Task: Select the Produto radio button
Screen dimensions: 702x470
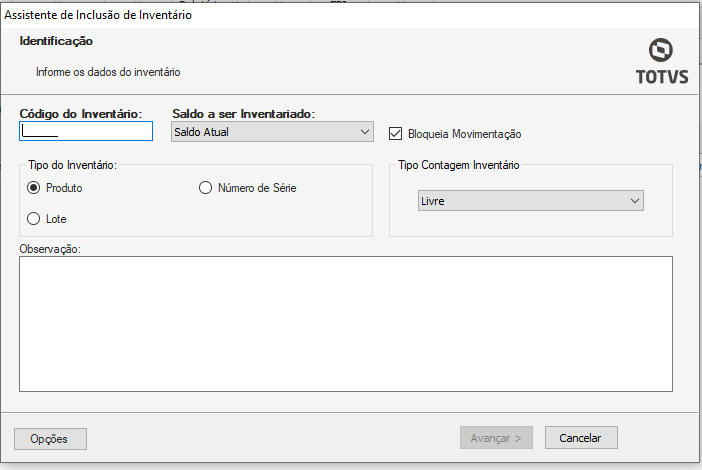Action: pyautogui.click(x=34, y=188)
